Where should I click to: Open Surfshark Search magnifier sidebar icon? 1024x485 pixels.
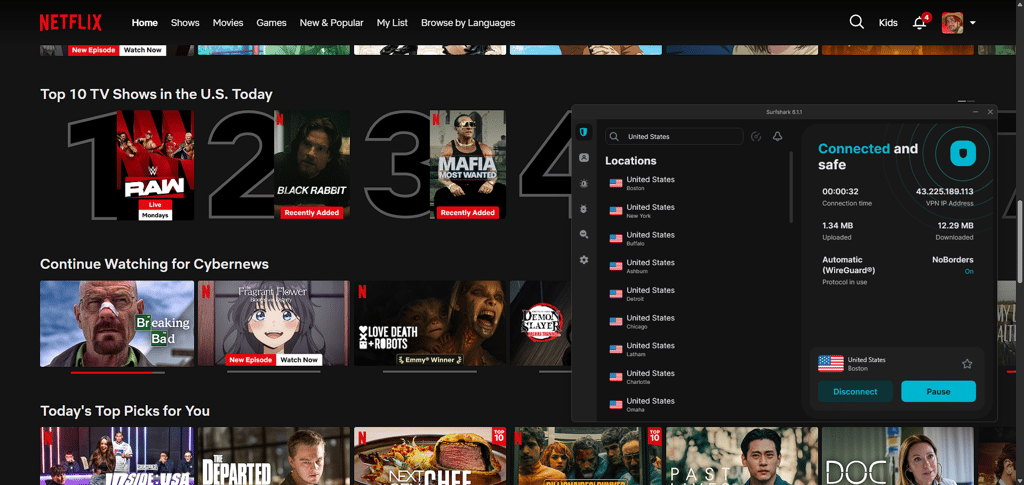584,234
